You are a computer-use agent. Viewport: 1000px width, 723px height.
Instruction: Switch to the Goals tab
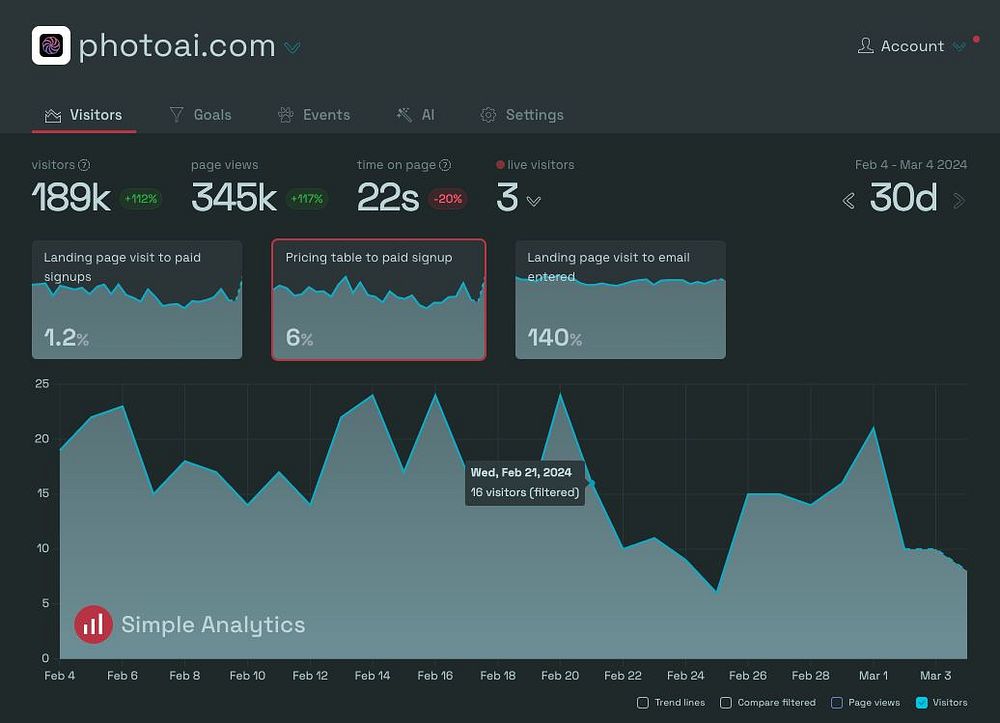click(200, 115)
